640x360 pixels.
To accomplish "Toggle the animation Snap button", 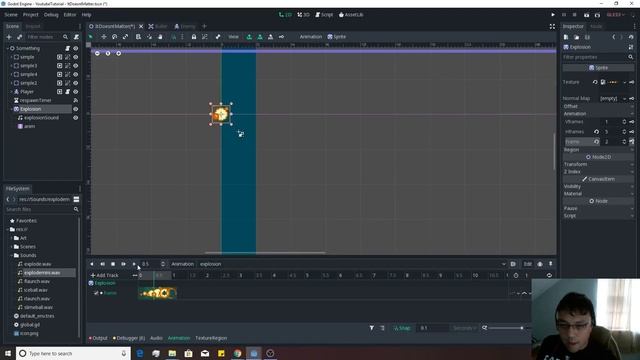I will (x=402, y=328).
